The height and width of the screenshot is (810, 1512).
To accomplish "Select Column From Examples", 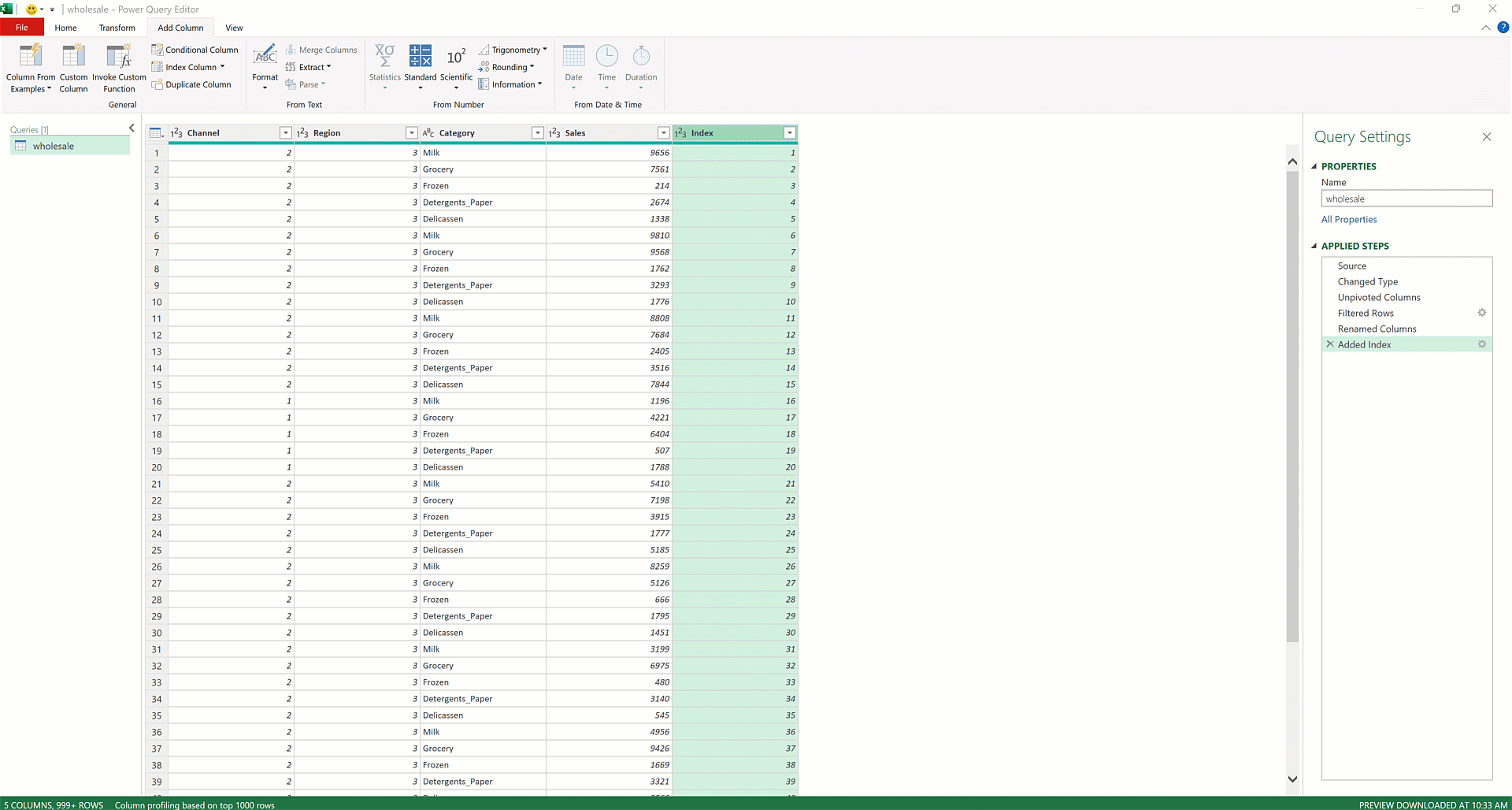I will [30, 68].
